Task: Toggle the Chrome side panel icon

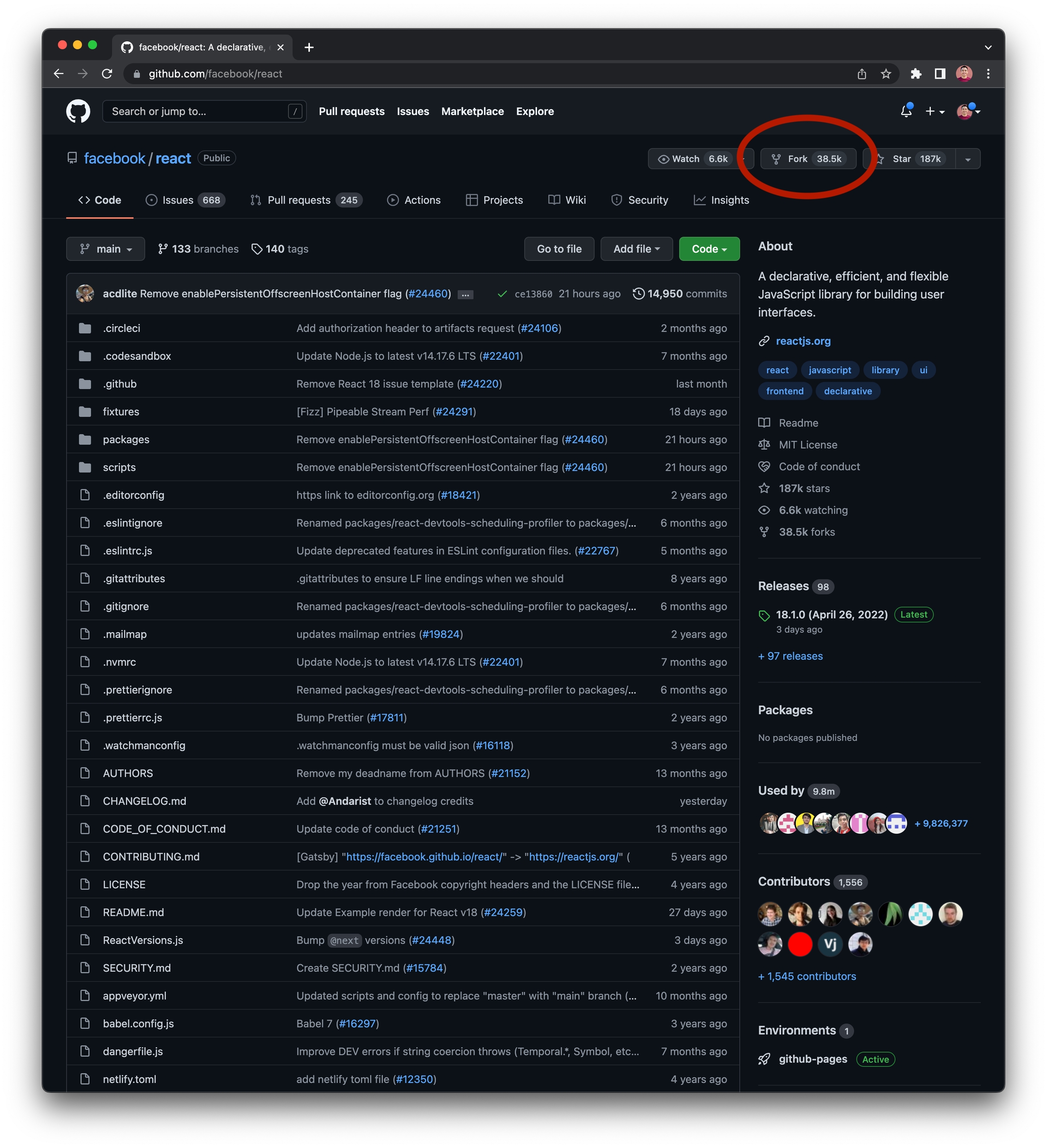Action: tap(940, 74)
